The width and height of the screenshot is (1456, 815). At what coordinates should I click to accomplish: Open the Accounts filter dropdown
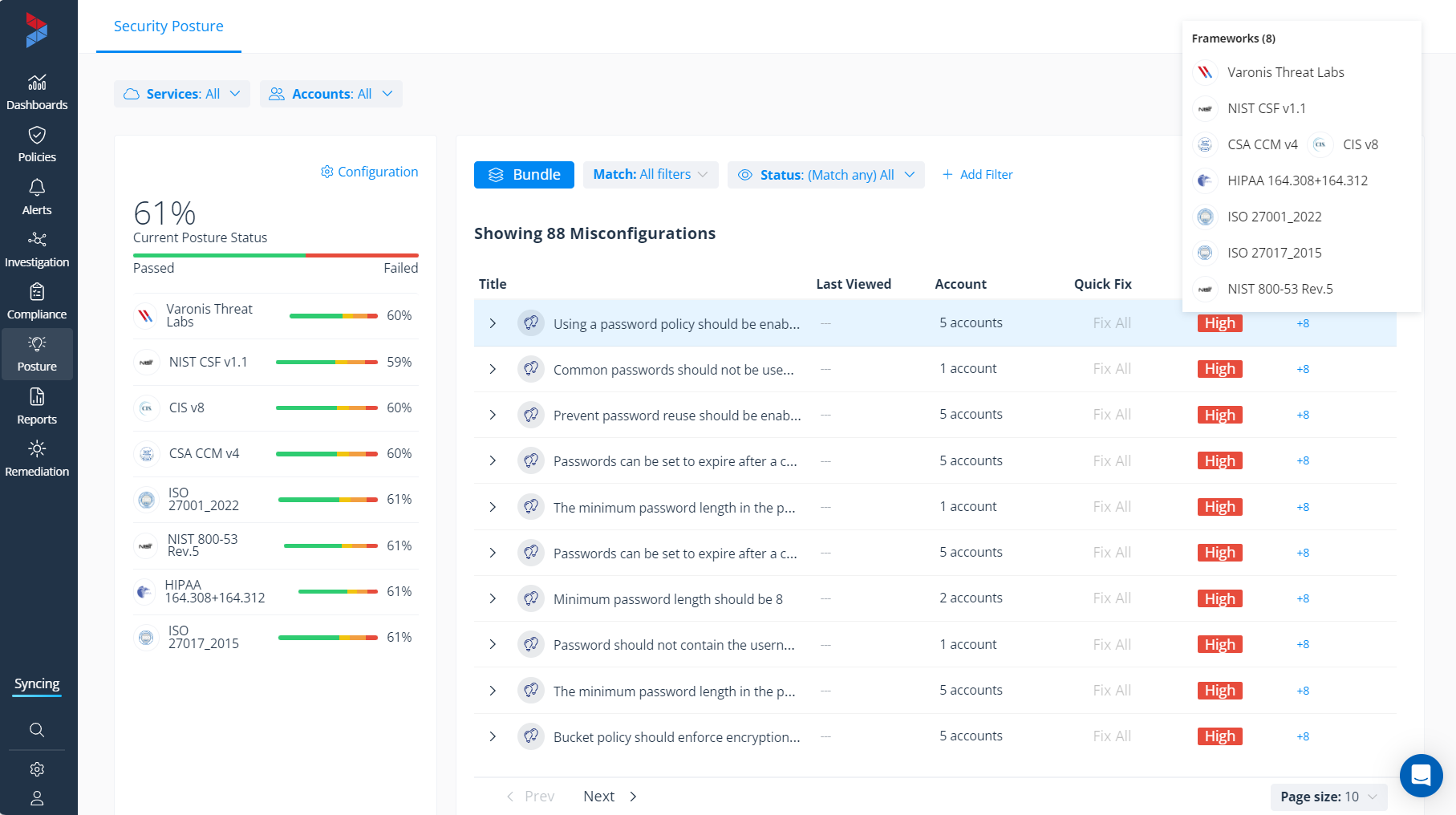[x=331, y=94]
